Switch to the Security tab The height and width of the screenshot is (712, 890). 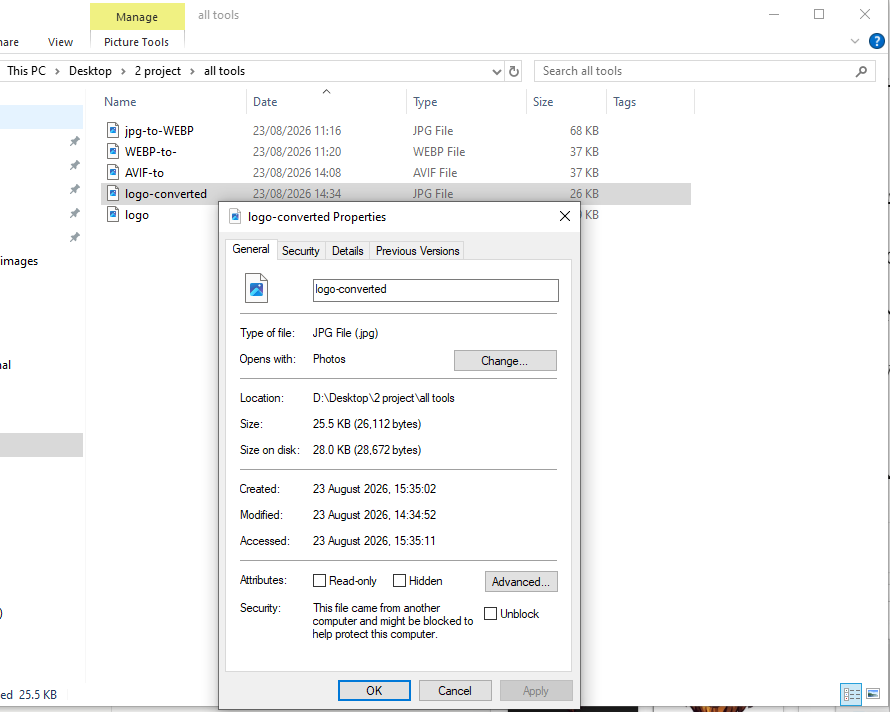point(301,251)
